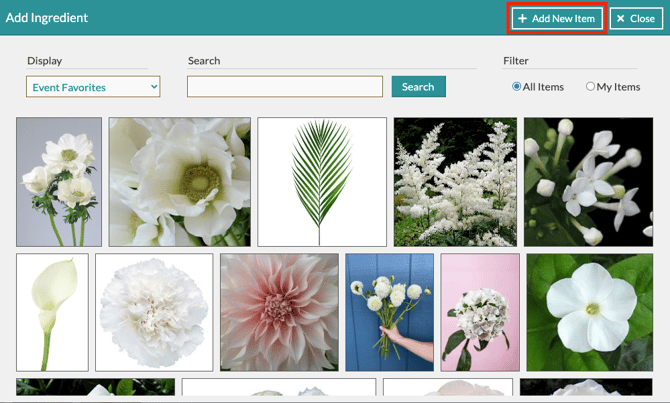This screenshot has width=670, height=403.
Task: Focus the ingredient search text field
Action: pyautogui.click(x=285, y=87)
